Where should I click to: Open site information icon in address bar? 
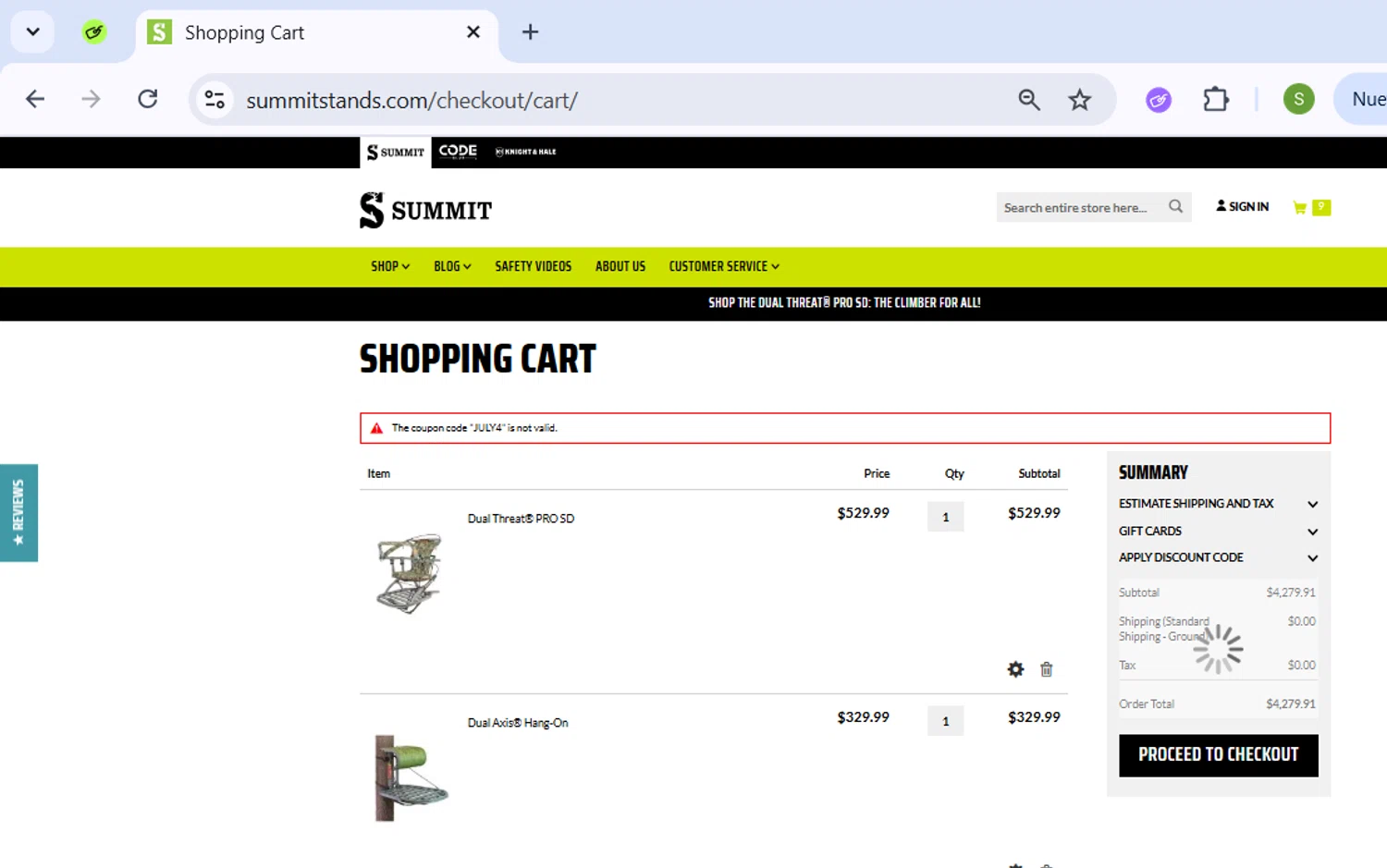point(215,99)
